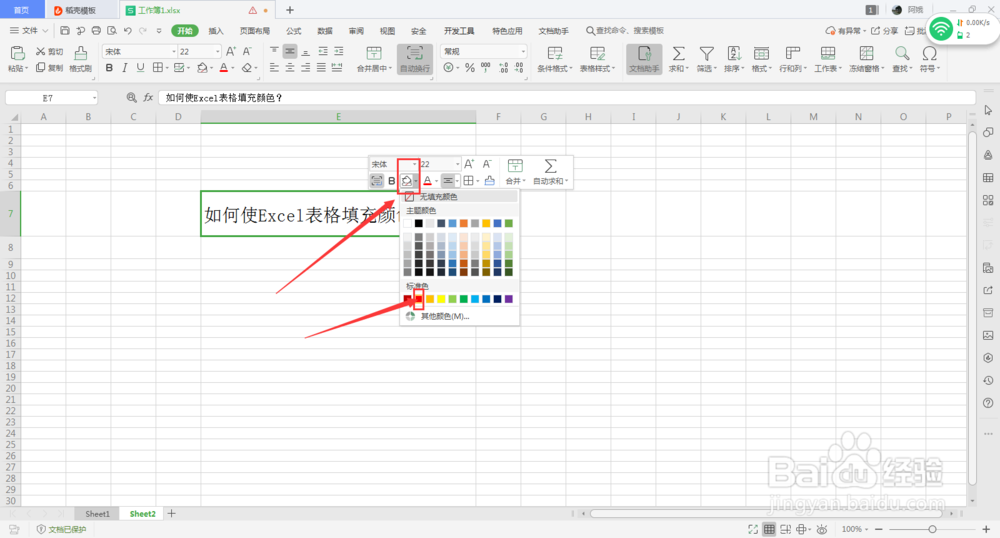1000x538 pixels.
Task: Toggle left text alignment in ribbon
Action: (274, 68)
